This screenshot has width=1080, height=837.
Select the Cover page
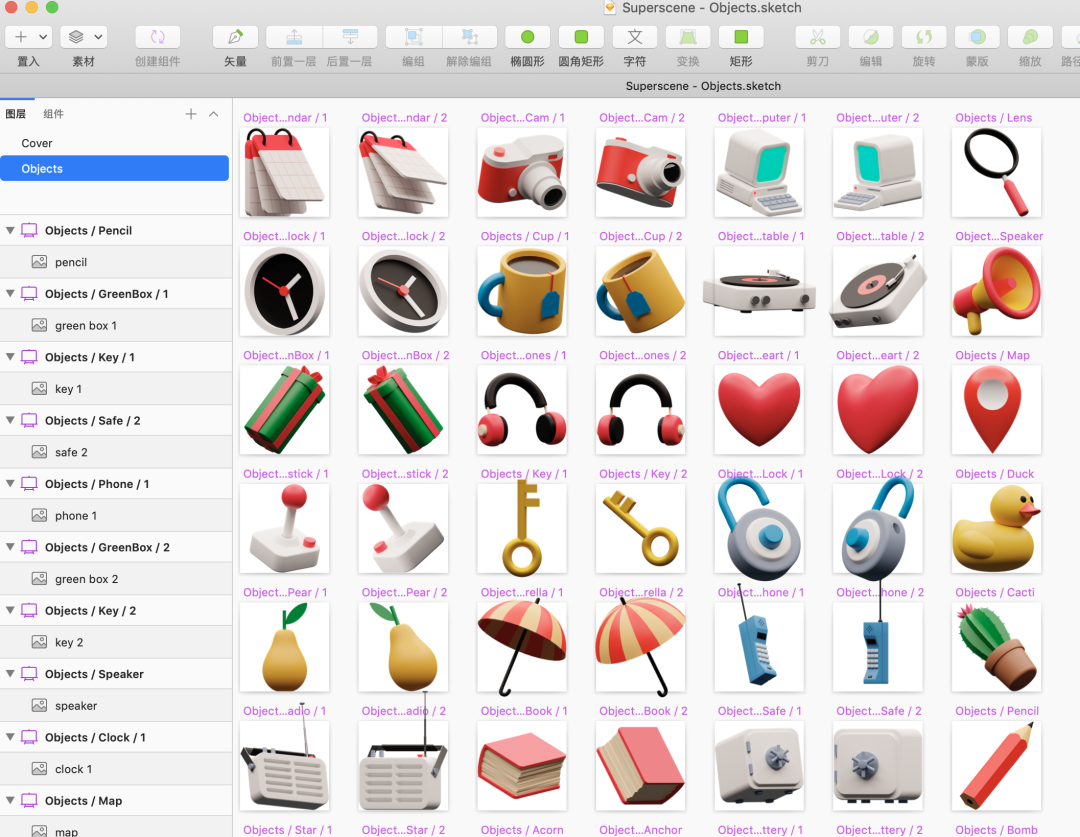114,143
